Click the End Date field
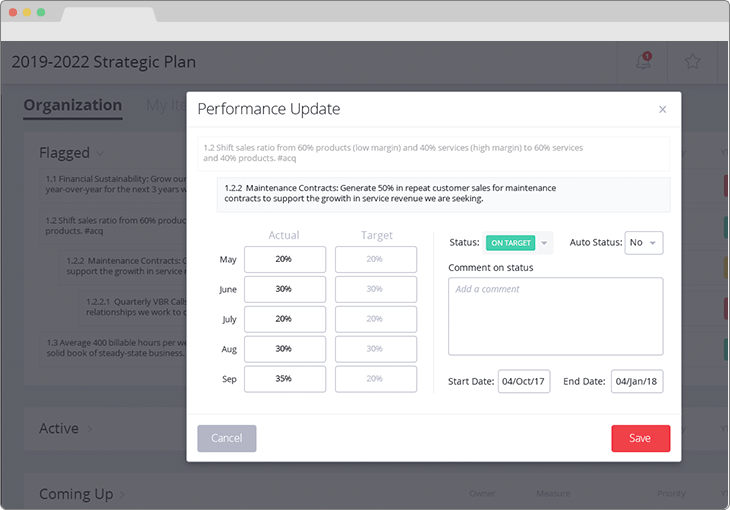 [636, 381]
